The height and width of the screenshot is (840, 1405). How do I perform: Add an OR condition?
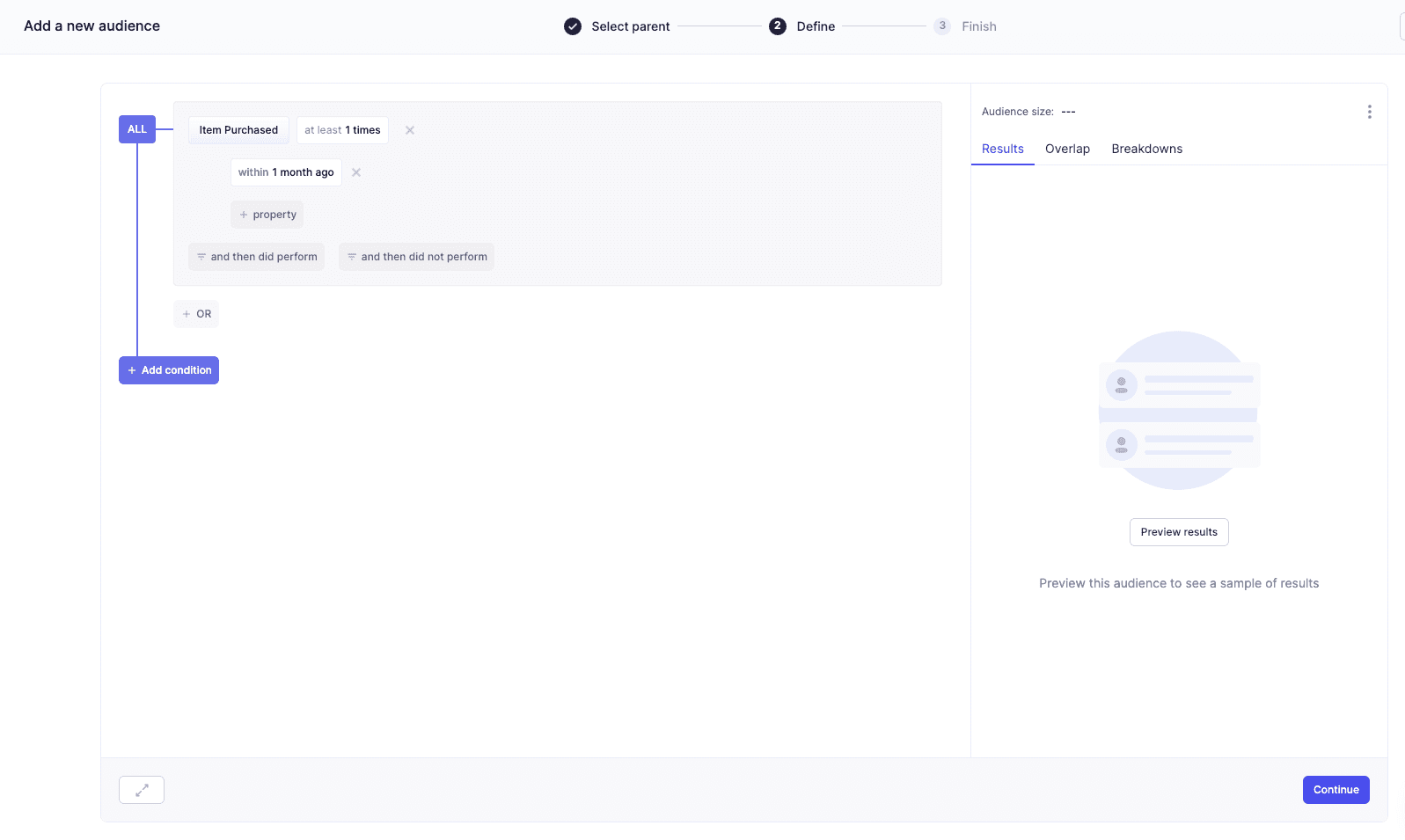[196, 314]
